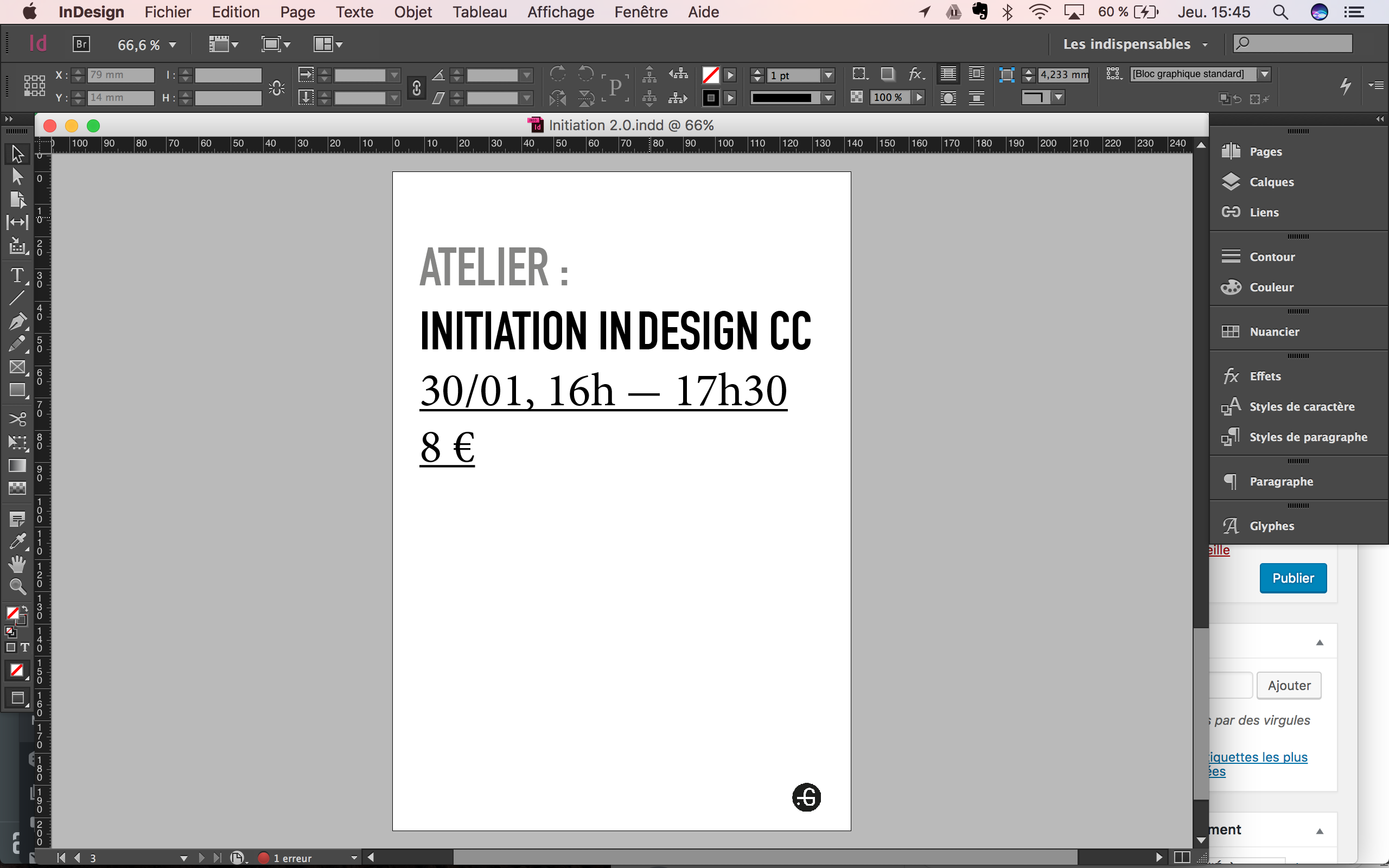Open the page number dropdown in status bar

[x=184, y=858]
